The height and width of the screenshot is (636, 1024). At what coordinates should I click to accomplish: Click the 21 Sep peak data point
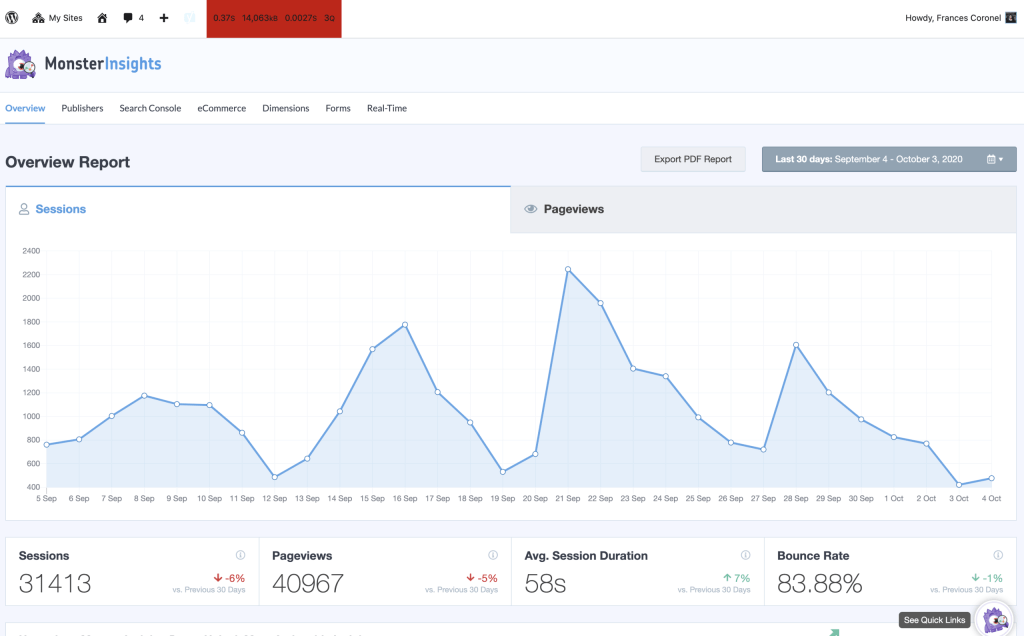point(568,269)
